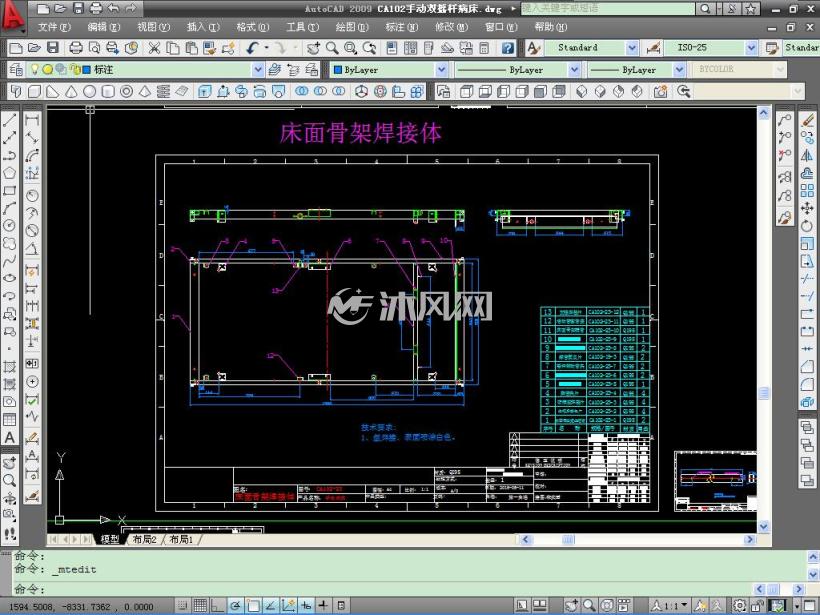
Task: Select the Cone tool in Modeling toolbar
Action: [71, 92]
